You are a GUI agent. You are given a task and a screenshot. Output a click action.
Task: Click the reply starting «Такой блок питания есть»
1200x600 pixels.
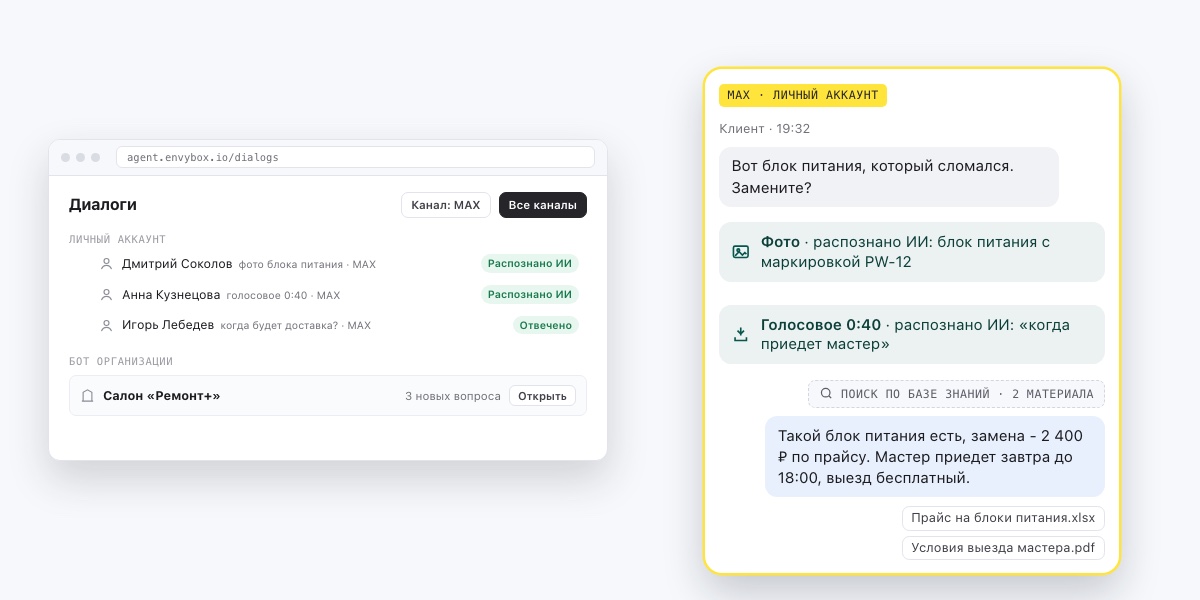tap(935, 457)
